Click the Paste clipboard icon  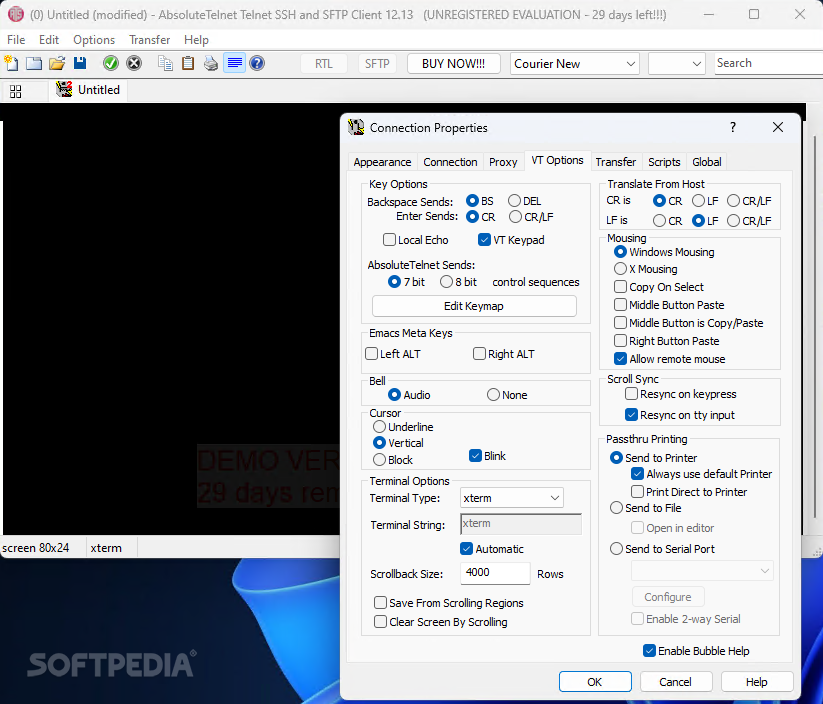pyautogui.click(x=188, y=64)
